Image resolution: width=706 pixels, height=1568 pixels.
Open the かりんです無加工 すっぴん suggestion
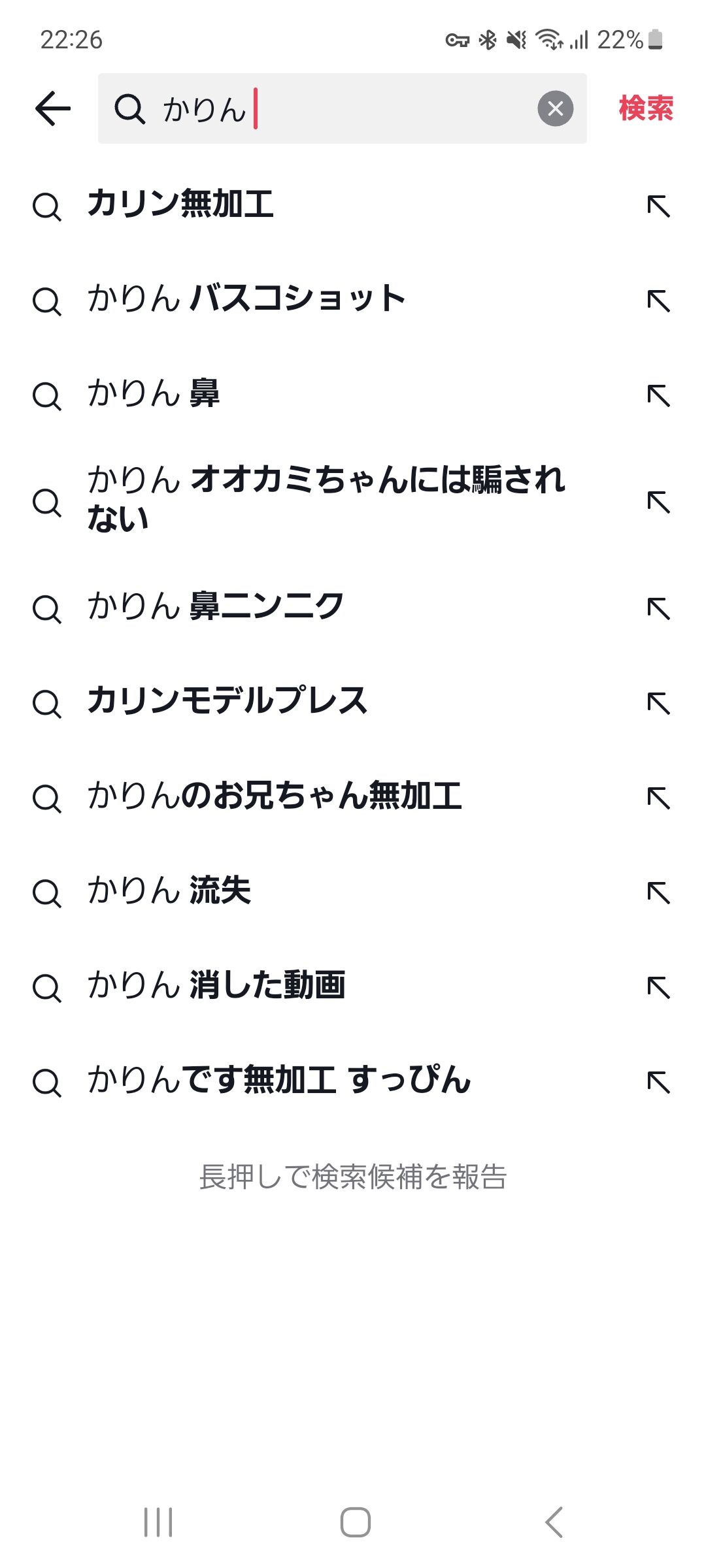[279, 1080]
